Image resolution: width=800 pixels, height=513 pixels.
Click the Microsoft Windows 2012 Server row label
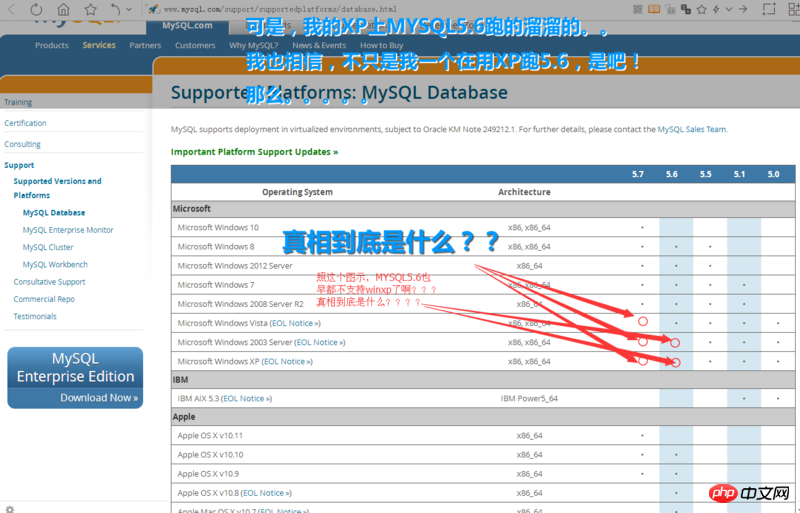point(235,266)
